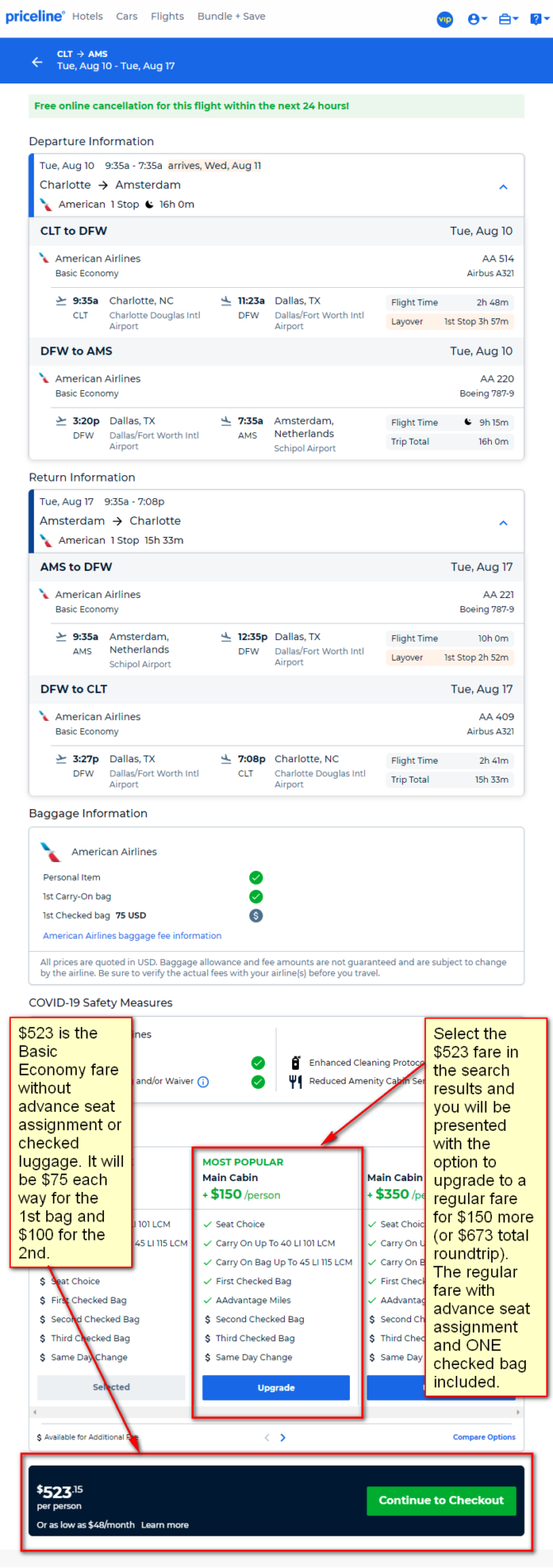Open the Bundle + Save menu item
Viewport: 553px width, 1568px height.
tap(231, 16)
